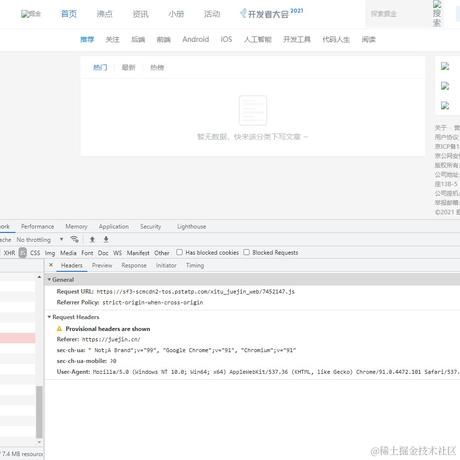This screenshot has width=460, height=460.
Task: Select the 代码人生 category tab
Action: click(x=336, y=40)
